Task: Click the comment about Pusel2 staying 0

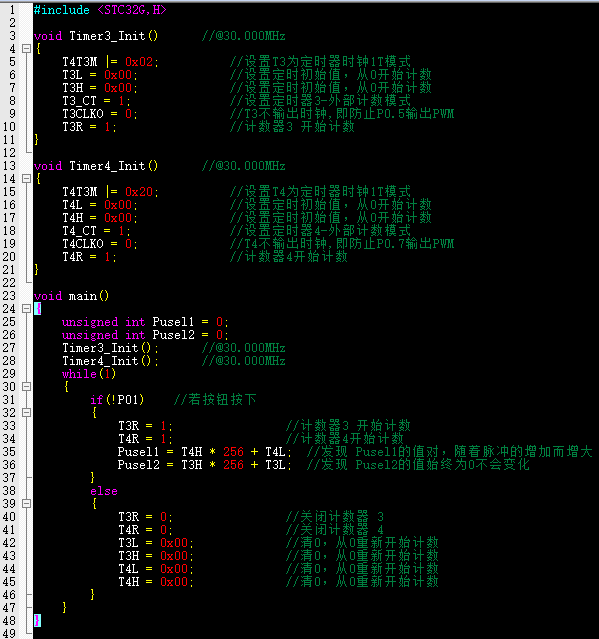Action: coord(418,465)
